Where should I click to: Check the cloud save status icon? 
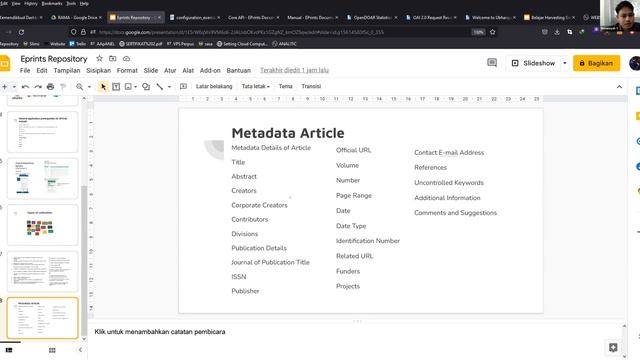pyautogui.click(x=127, y=59)
